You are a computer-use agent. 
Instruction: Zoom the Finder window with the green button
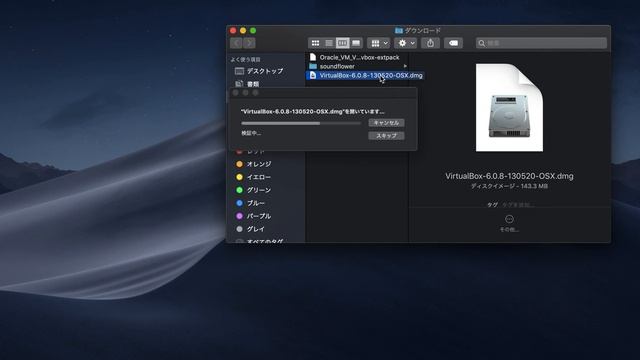click(x=253, y=31)
